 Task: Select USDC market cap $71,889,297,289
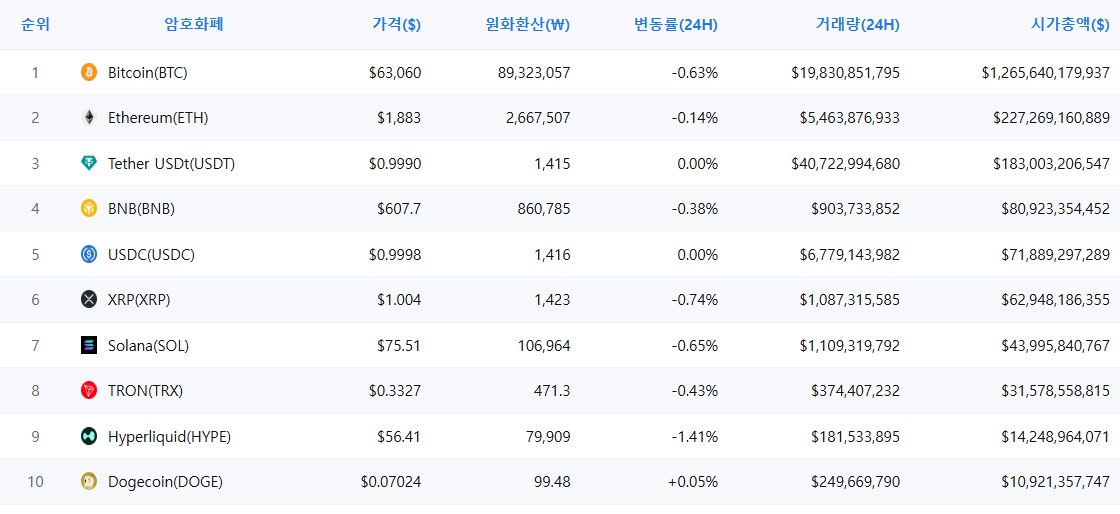[1056, 255]
